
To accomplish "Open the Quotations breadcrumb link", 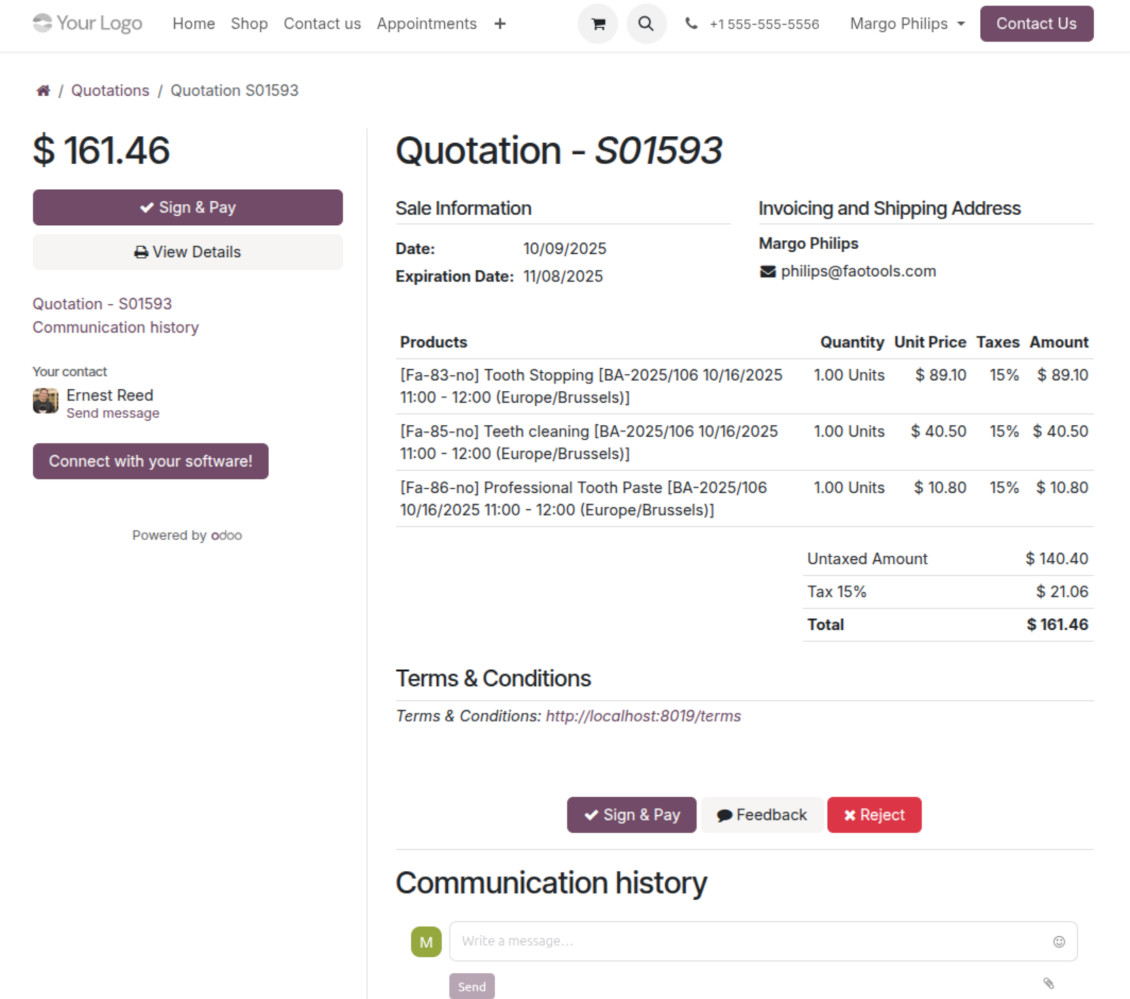I will pyautogui.click(x=110, y=91).
